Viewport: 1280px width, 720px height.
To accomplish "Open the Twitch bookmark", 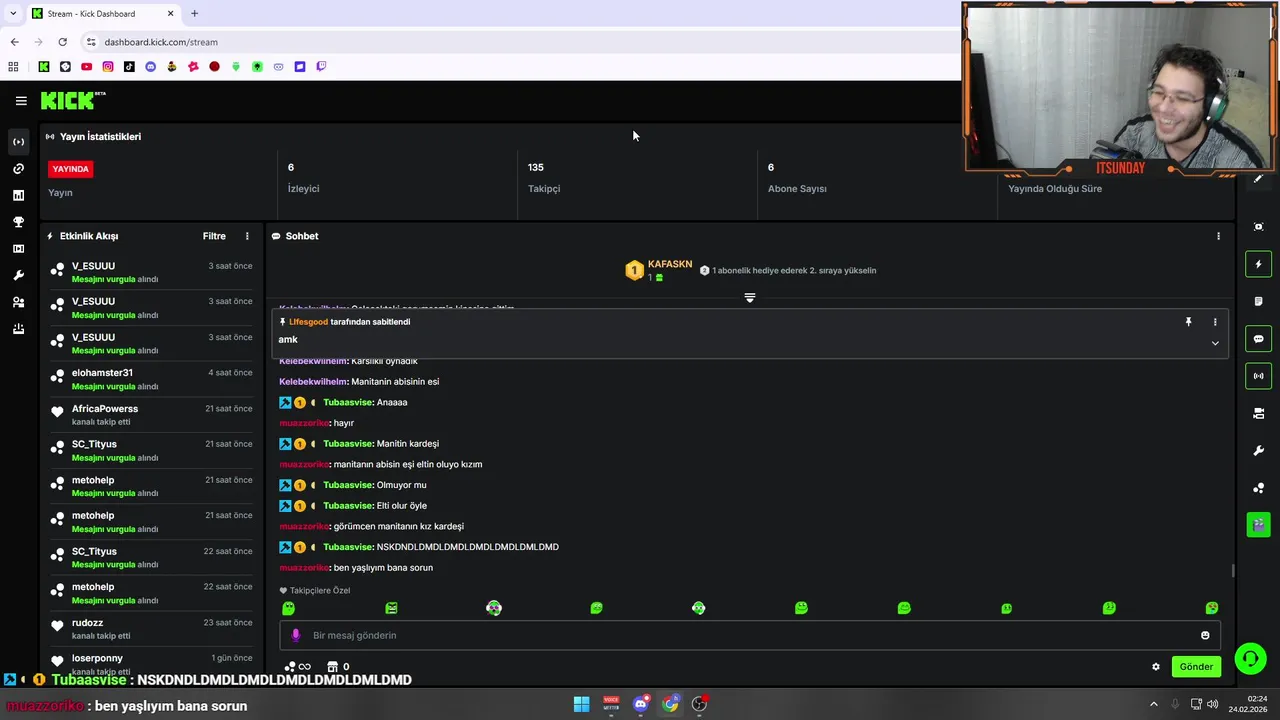I will pos(321,67).
